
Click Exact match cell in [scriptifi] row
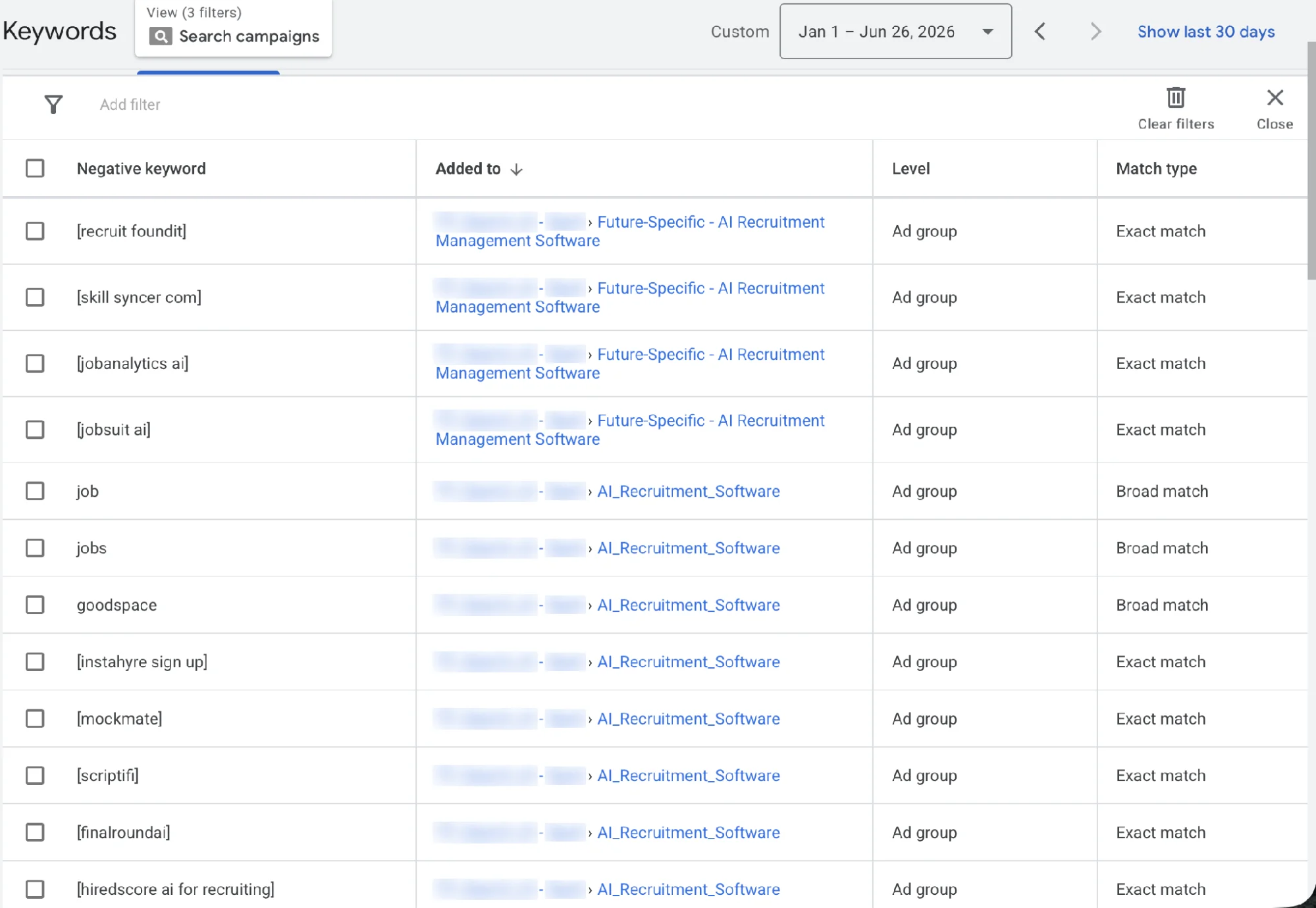tap(1161, 776)
